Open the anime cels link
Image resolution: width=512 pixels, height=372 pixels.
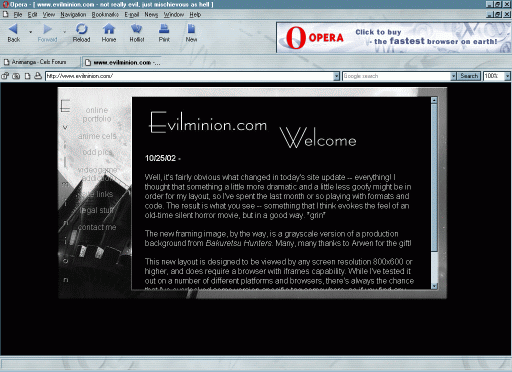[x=97, y=136]
